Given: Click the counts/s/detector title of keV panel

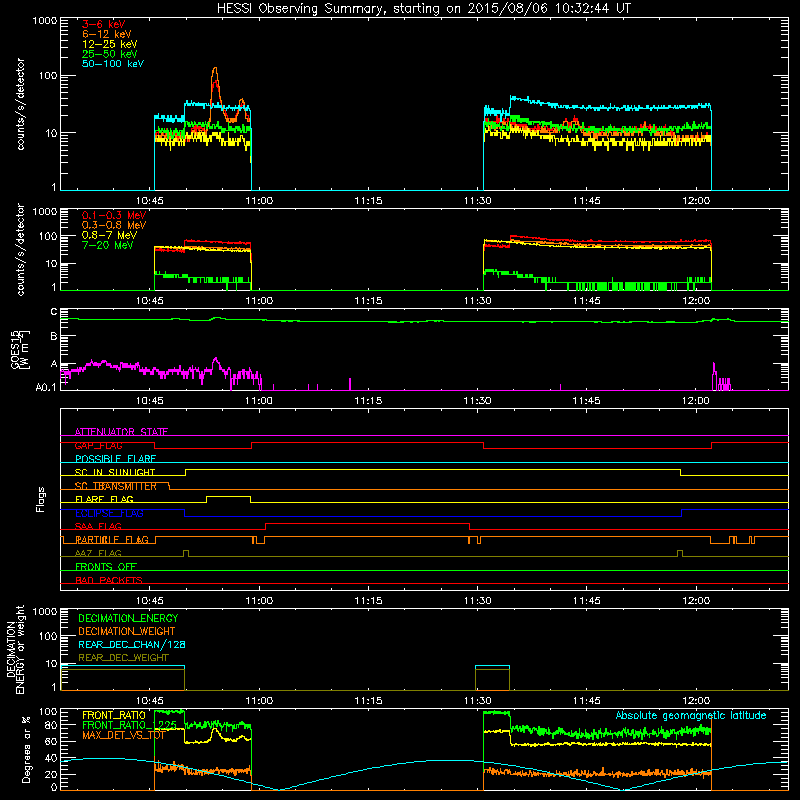Looking at the screenshot, I should click(20, 104).
